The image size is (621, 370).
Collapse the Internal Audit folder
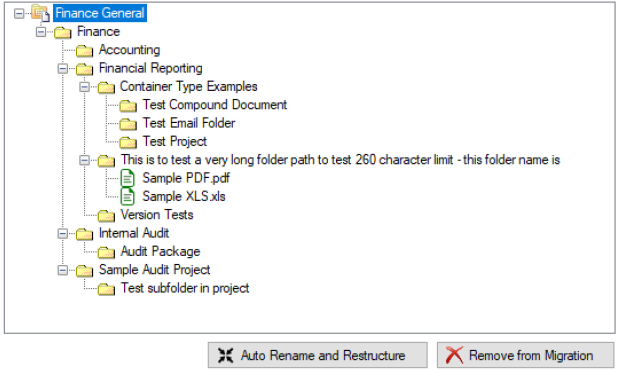[x=63, y=233]
